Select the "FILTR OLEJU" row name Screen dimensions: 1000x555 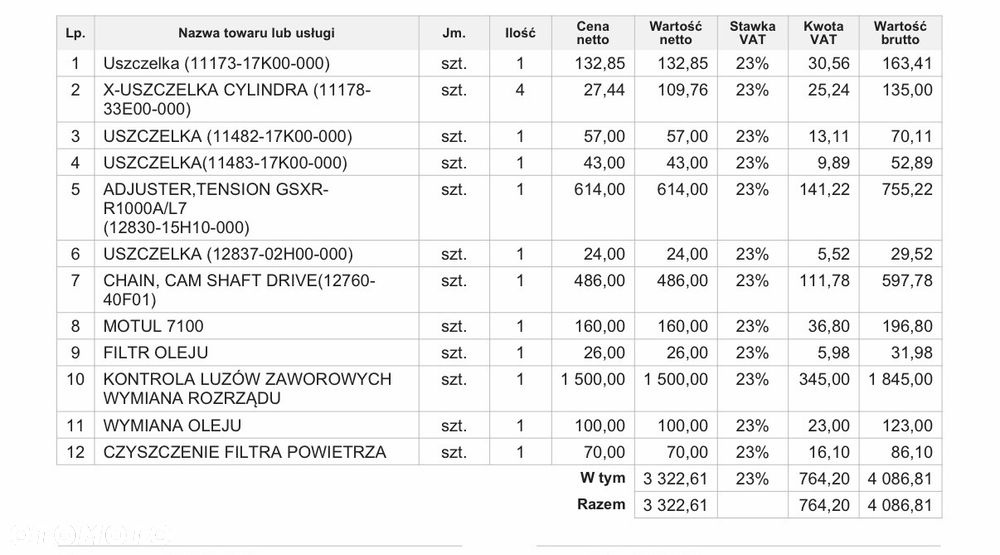pos(156,353)
